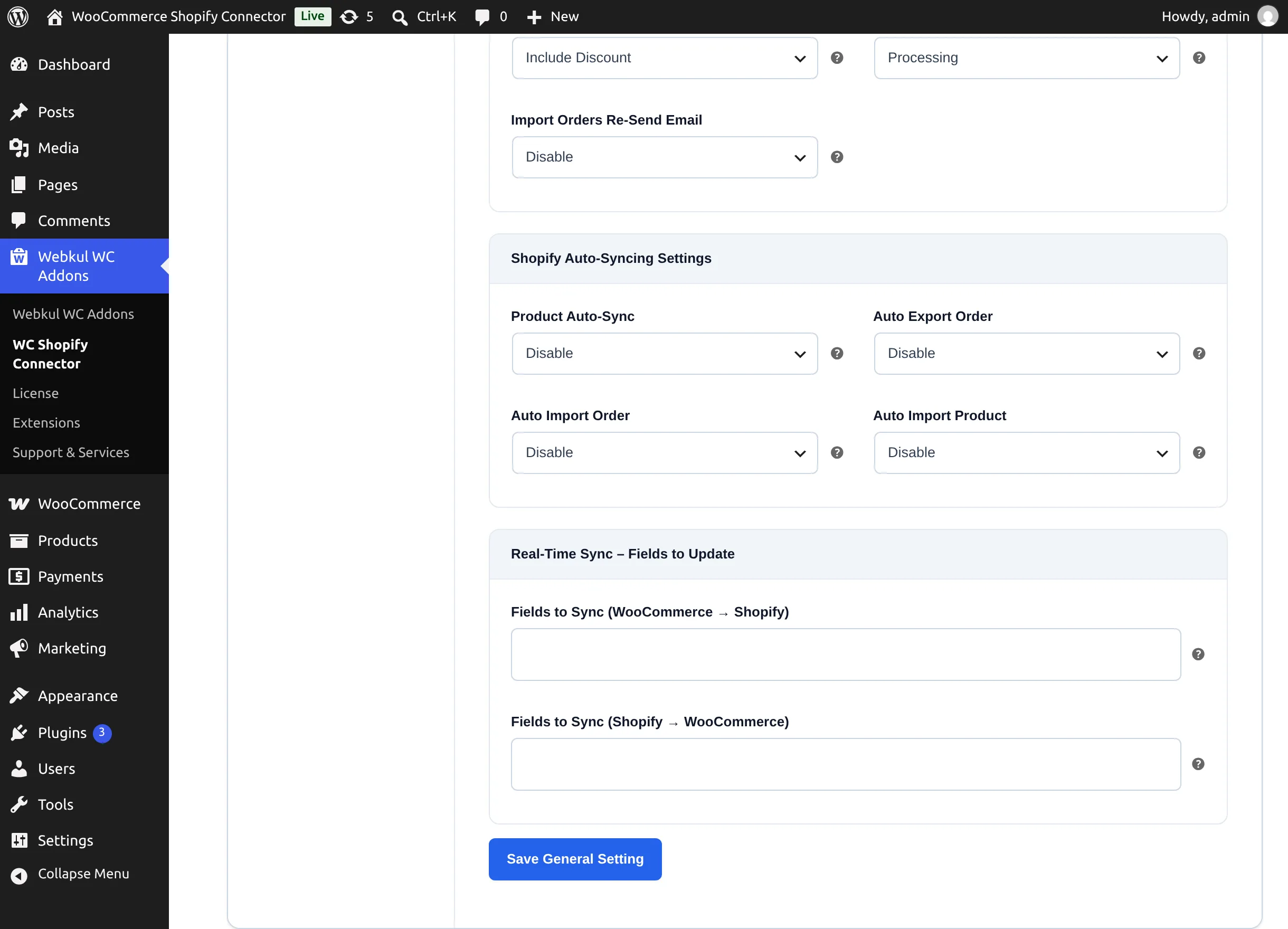The height and width of the screenshot is (929, 1288).
Task: Go to WooCommerce menu item
Action: pyautogui.click(x=84, y=504)
